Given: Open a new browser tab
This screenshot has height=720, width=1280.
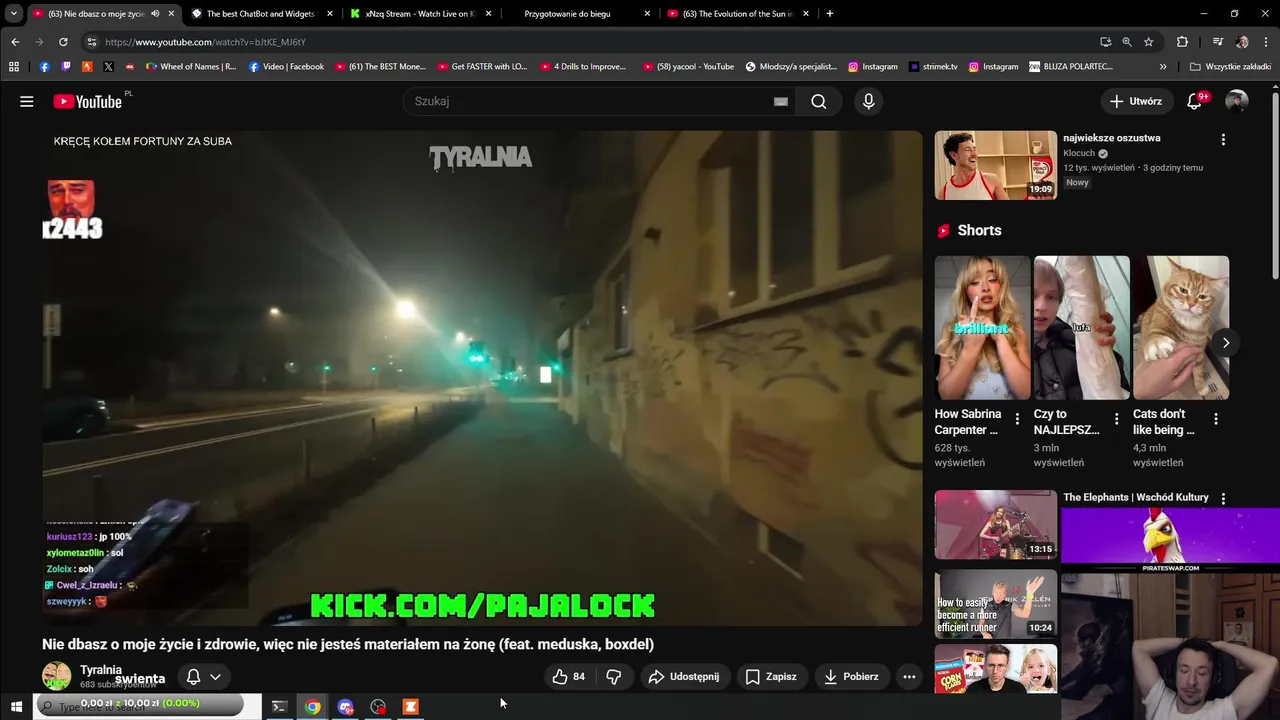Looking at the screenshot, I should [x=830, y=14].
